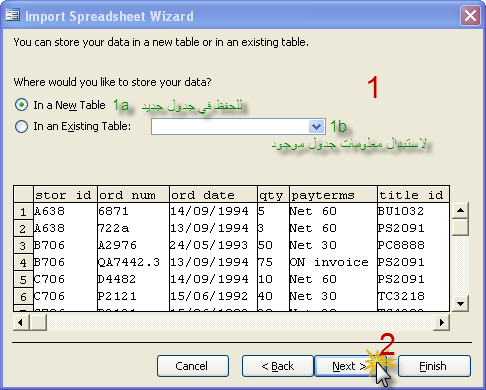The height and width of the screenshot is (390, 486).
Task: Click the preview vertical scrollbar up arrow
Action: [x=460, y=210]
